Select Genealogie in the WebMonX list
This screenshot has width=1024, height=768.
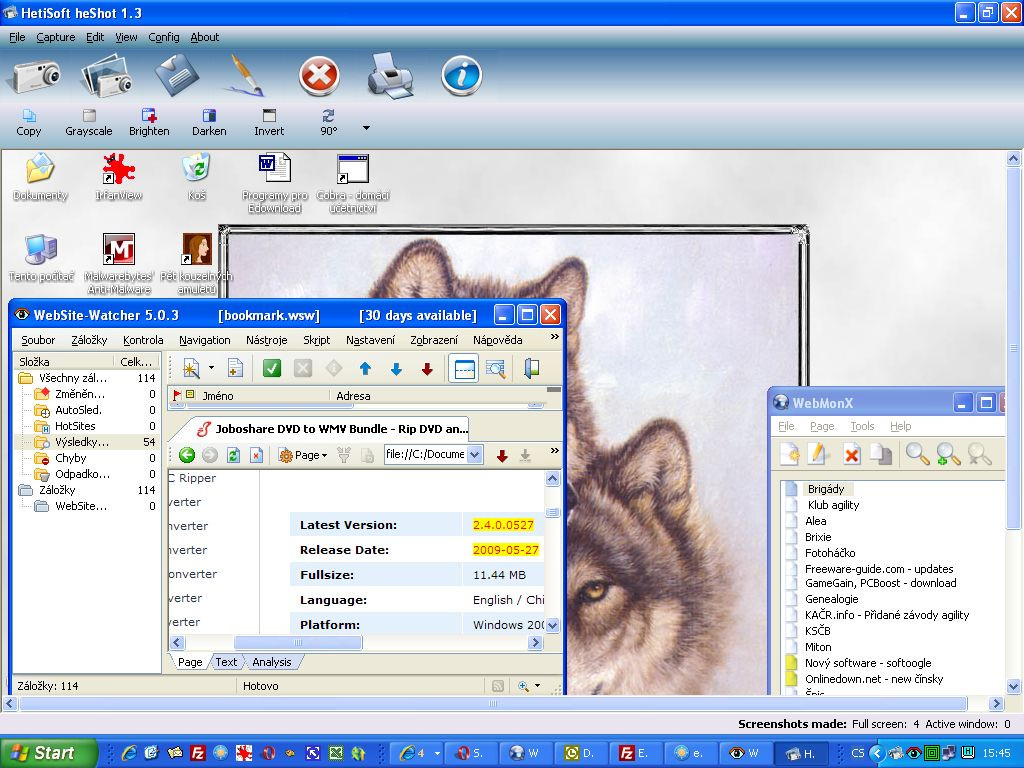tap(831, 599)
